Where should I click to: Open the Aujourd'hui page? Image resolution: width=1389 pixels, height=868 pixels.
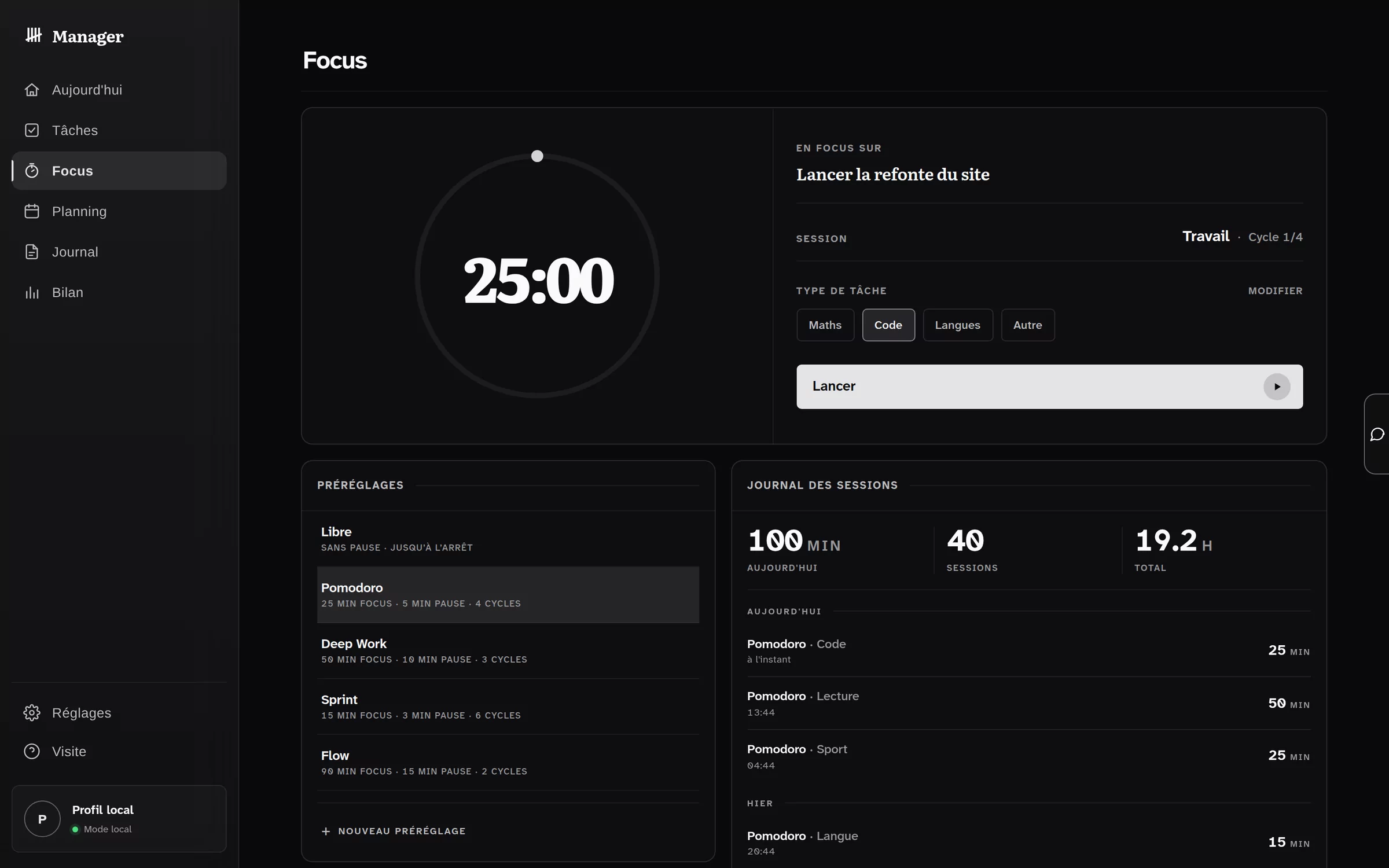119,90
